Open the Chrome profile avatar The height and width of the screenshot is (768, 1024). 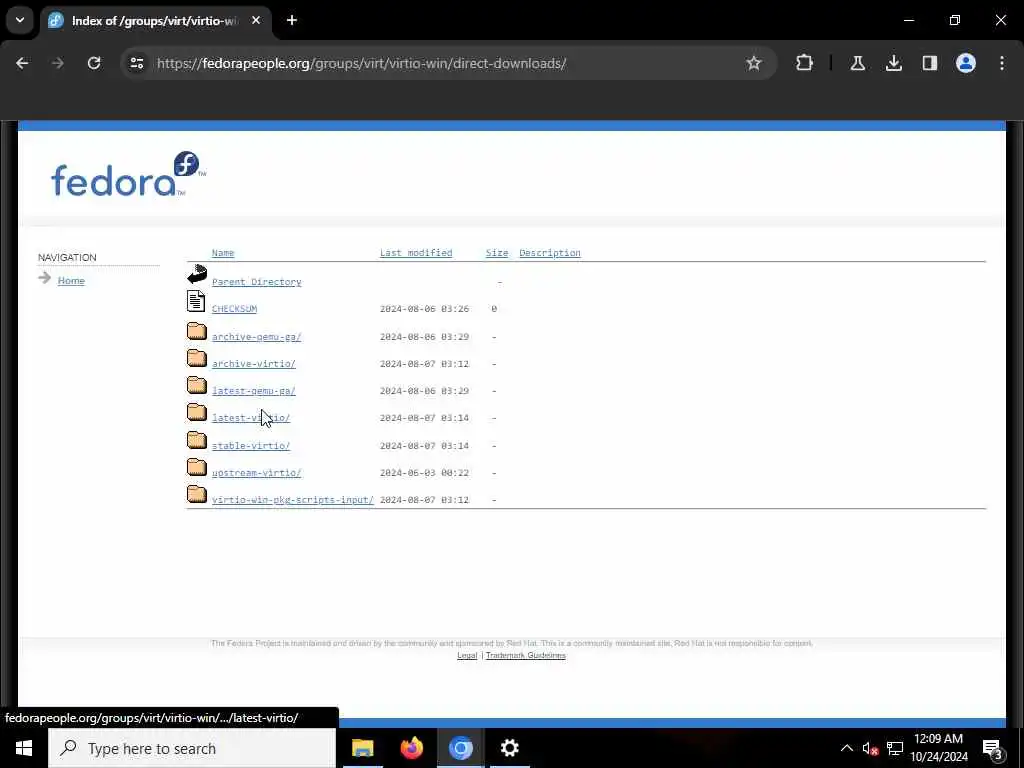click(x=966, y=63)
